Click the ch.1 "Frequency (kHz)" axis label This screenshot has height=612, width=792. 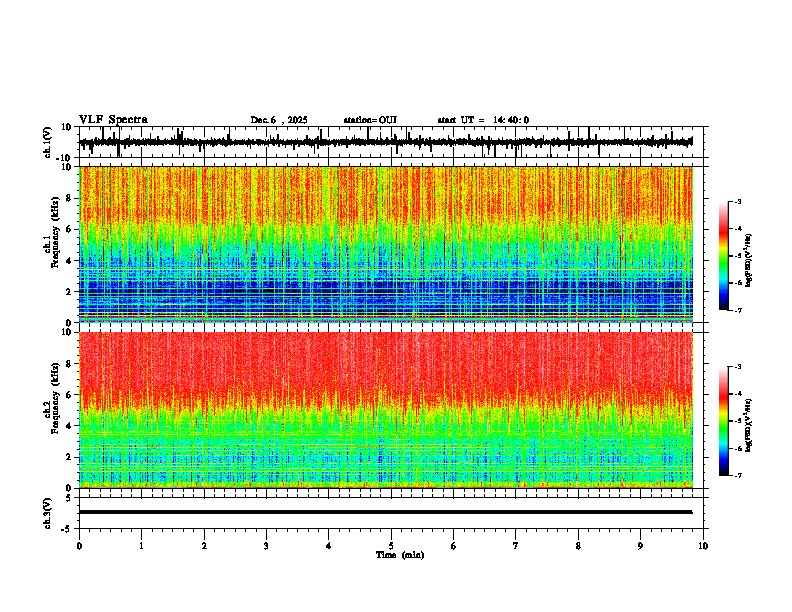click(x=55, y=234)
